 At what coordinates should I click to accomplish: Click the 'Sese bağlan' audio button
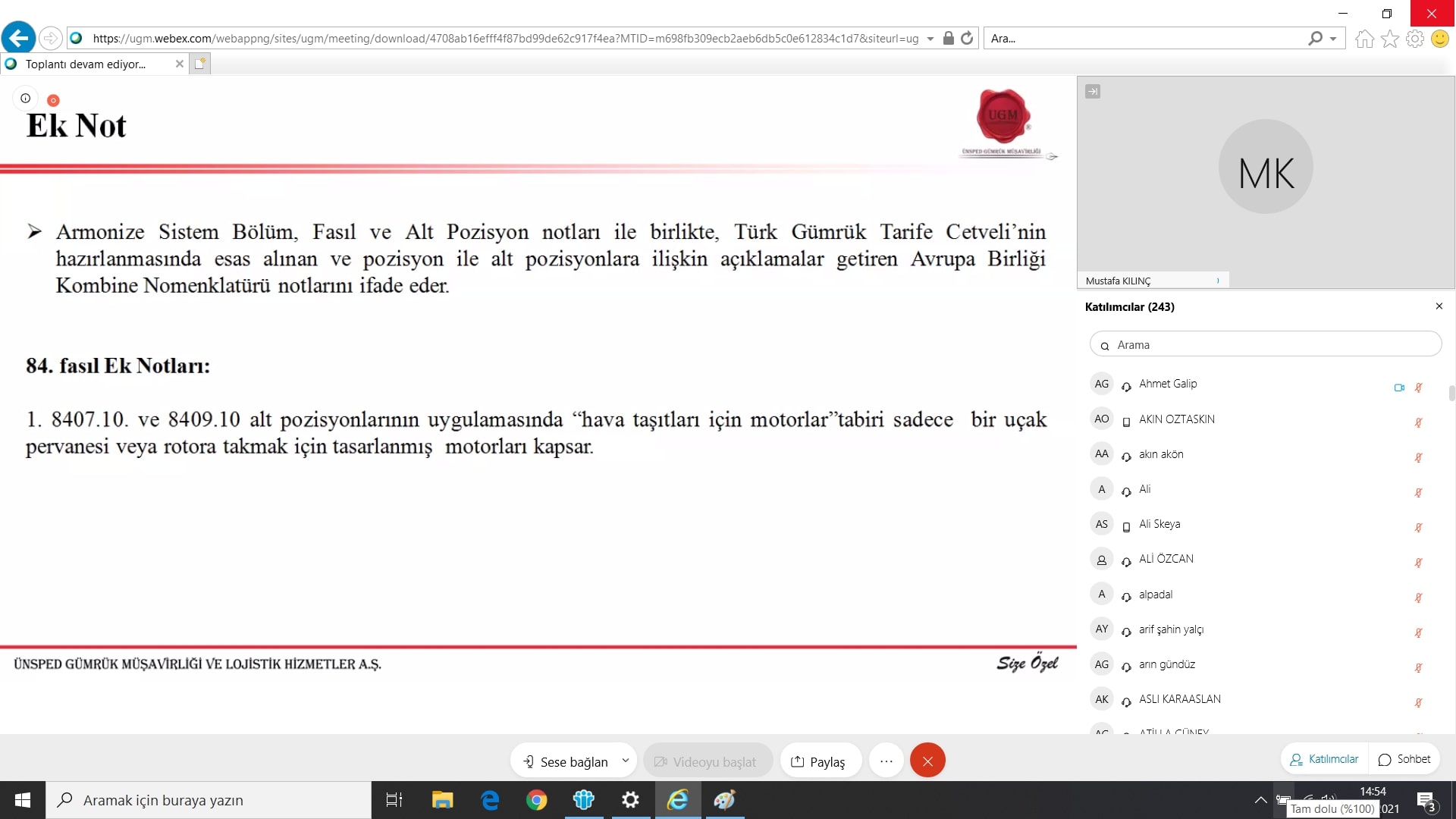click(566, 761)
